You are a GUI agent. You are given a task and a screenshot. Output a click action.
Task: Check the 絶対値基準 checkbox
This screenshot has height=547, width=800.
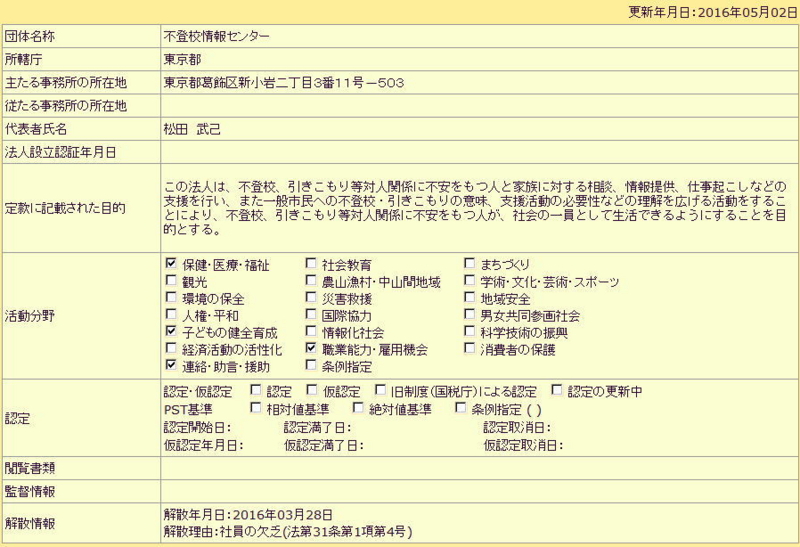click(359, 408)
